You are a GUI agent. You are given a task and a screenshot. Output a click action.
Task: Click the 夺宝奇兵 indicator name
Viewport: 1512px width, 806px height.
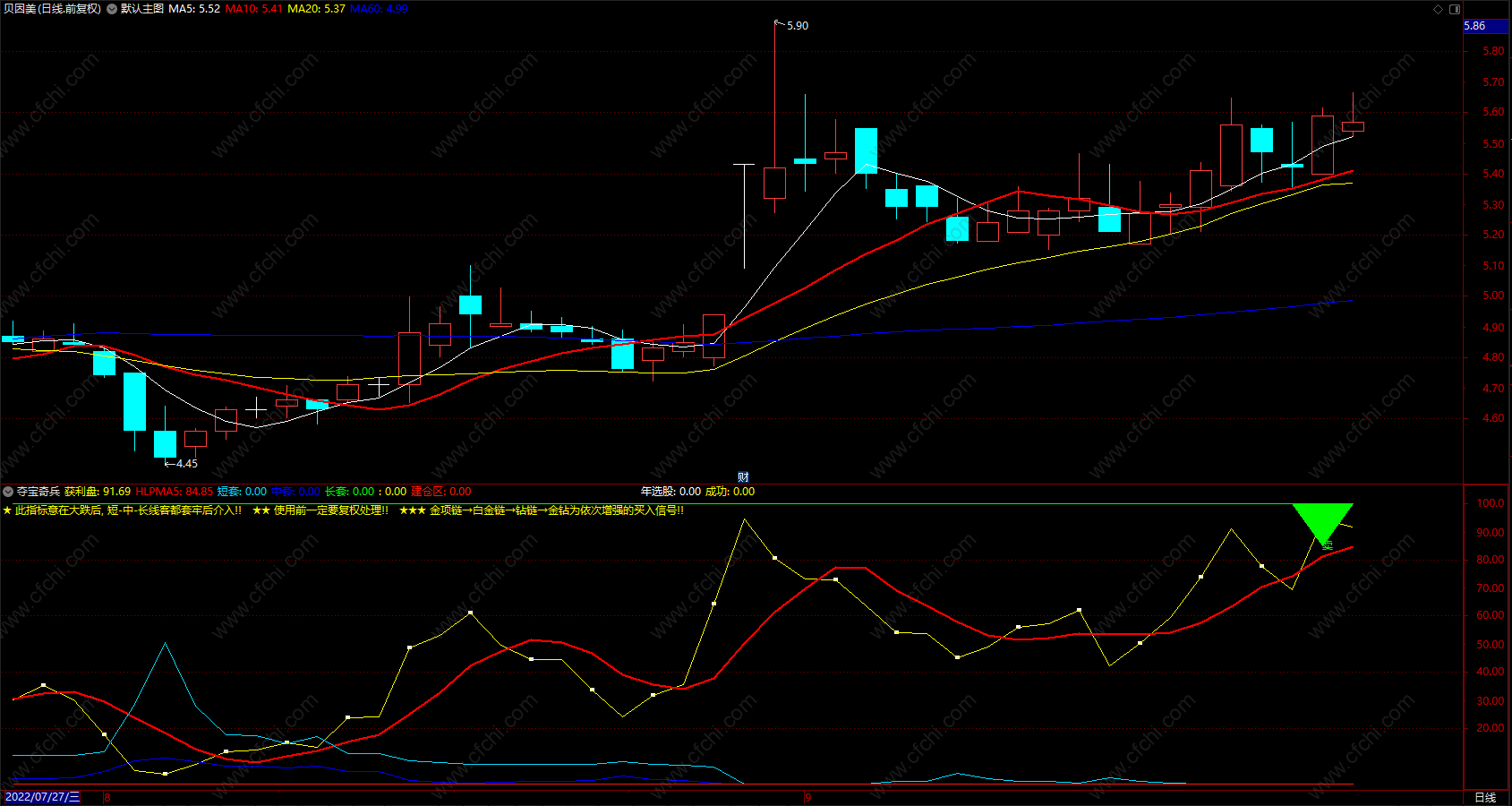coord(38,492)
